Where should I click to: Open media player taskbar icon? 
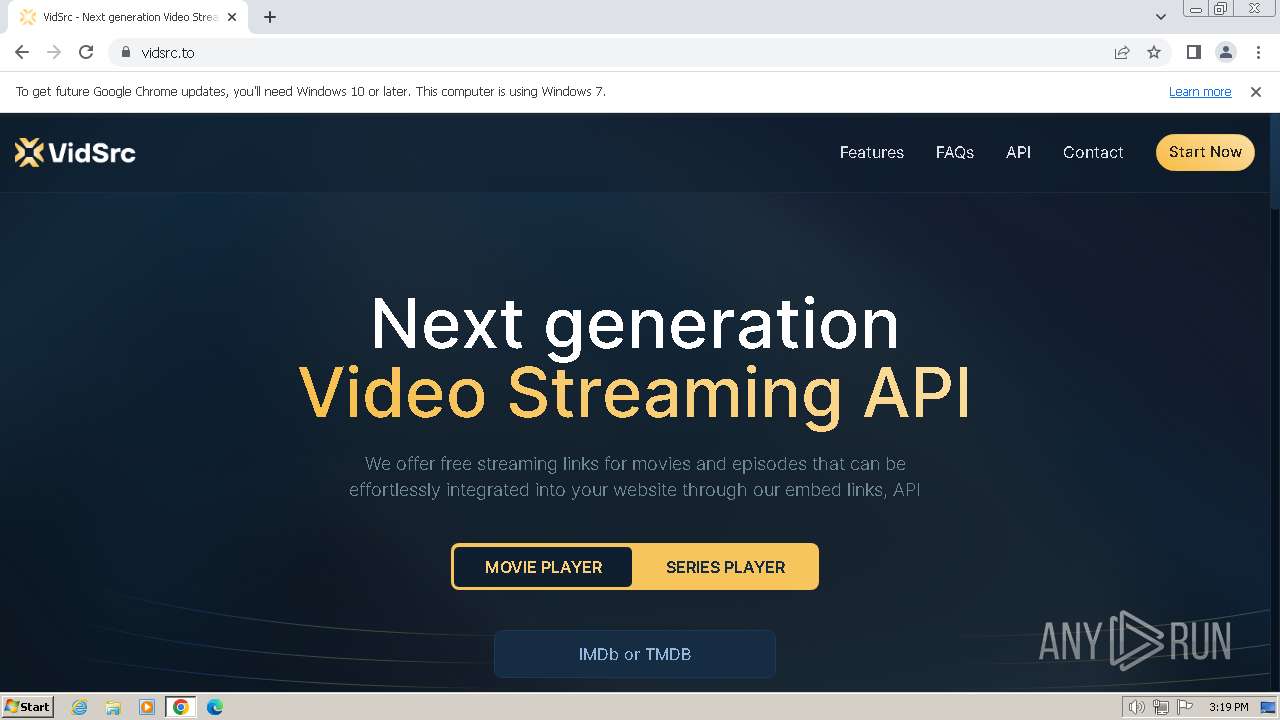click(146, 707)
